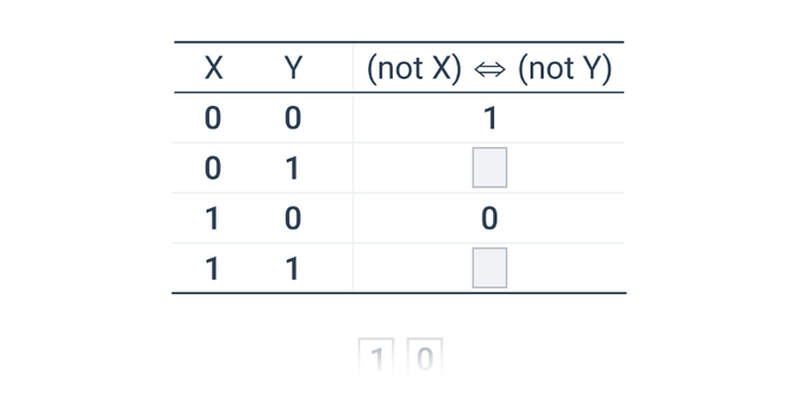Click the word 'not' preceding Y

(551, 69)
